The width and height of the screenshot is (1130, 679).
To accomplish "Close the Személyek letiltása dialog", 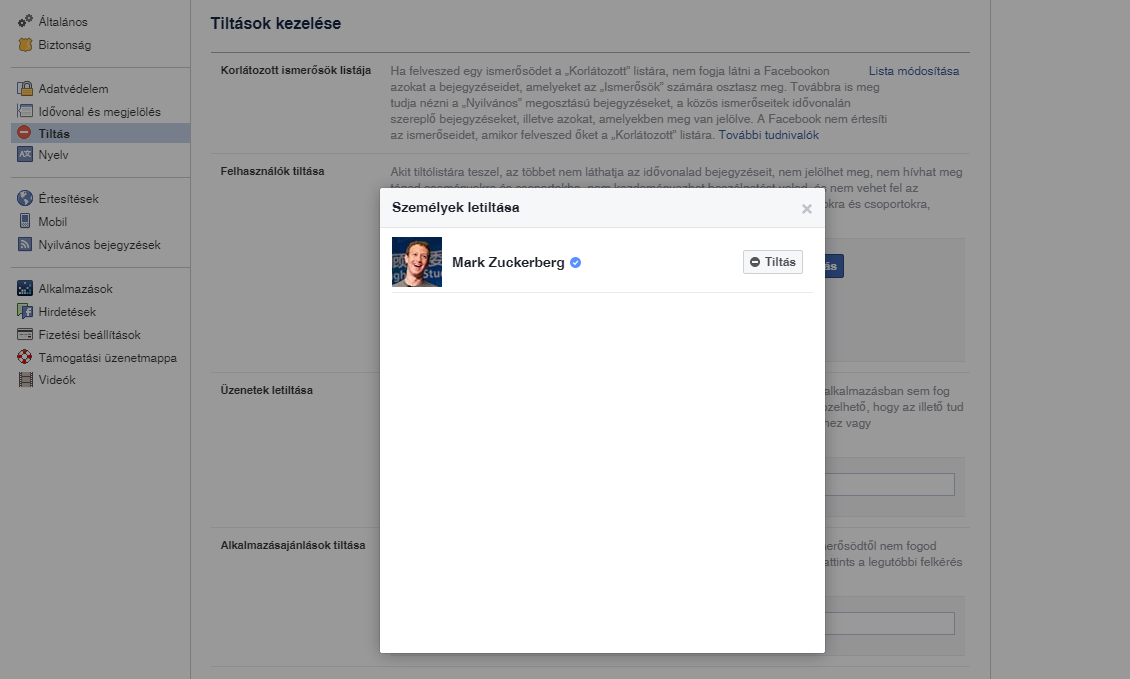I will tap(806, 208).
